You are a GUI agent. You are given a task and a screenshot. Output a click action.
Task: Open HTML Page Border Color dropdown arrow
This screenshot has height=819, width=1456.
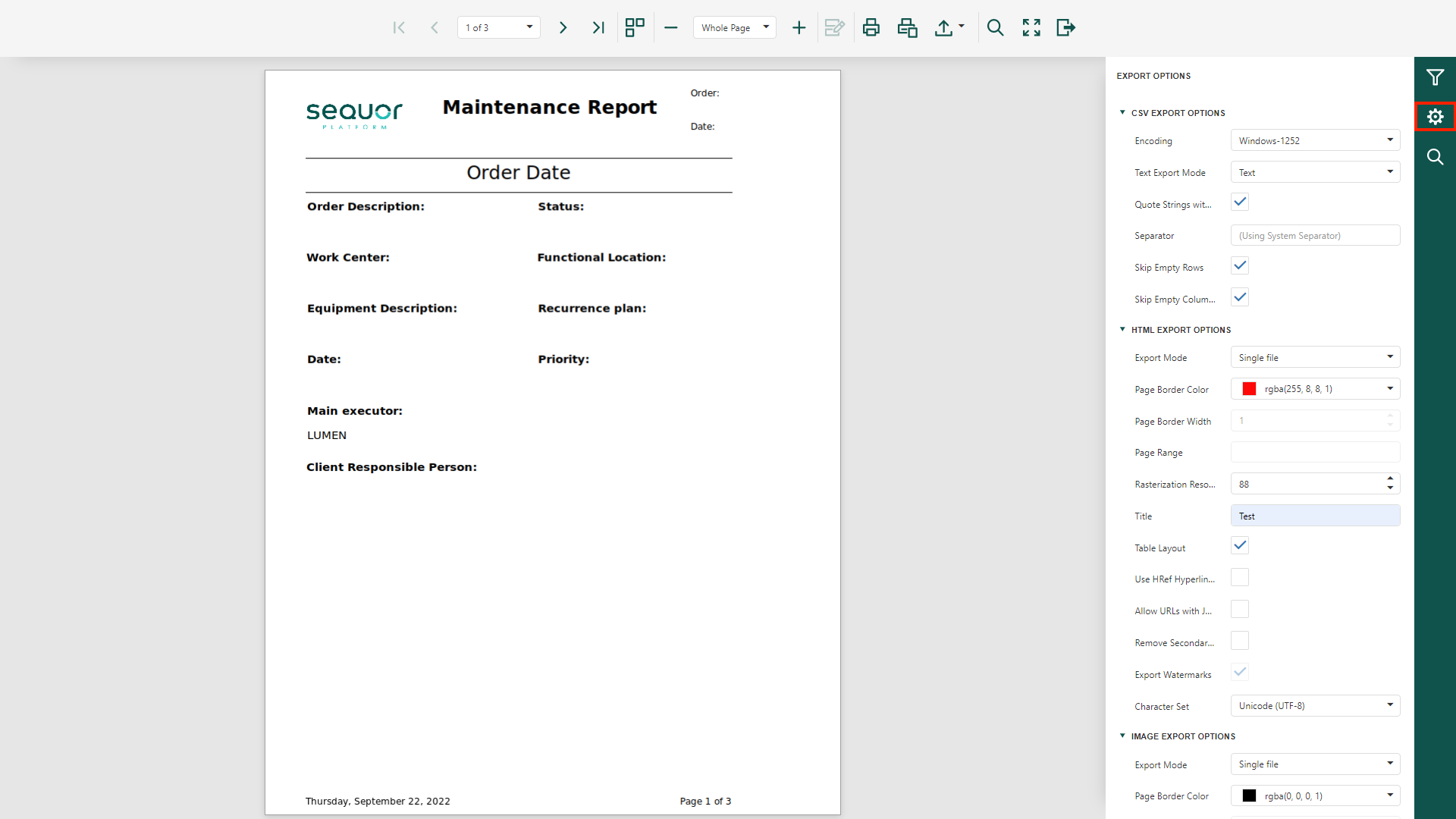[x=1390, y=388]
